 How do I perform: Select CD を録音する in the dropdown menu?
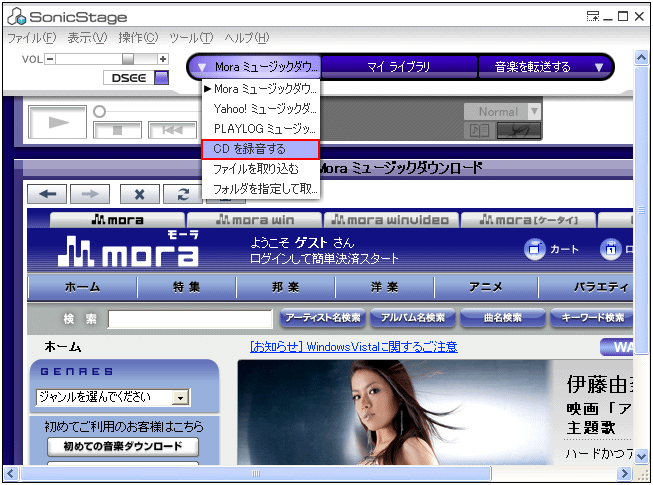pyautogui.click(x=260, y=149)
